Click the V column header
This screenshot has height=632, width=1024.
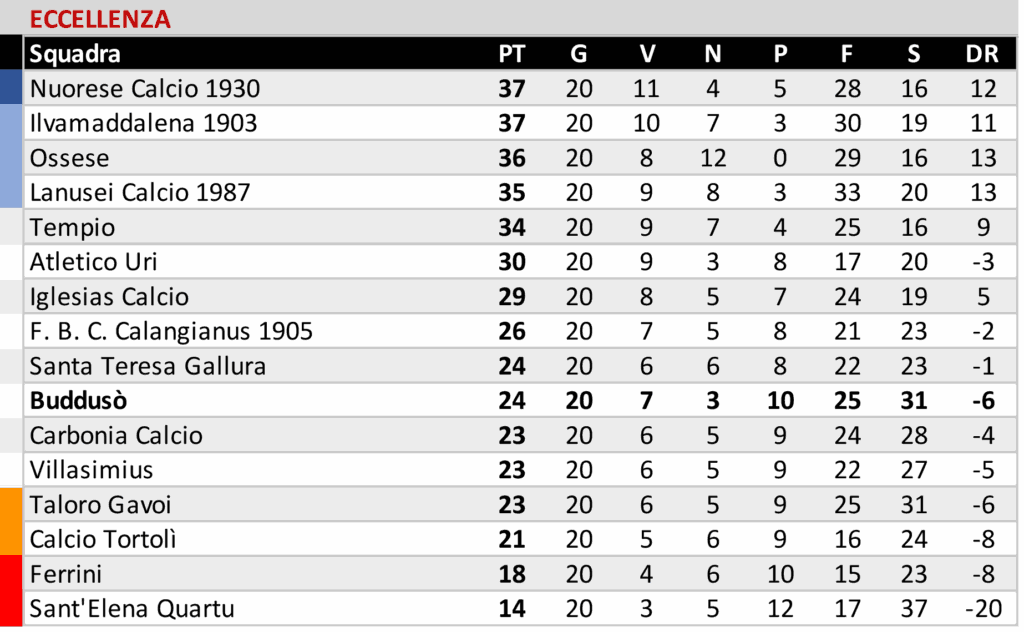point(646,54)
